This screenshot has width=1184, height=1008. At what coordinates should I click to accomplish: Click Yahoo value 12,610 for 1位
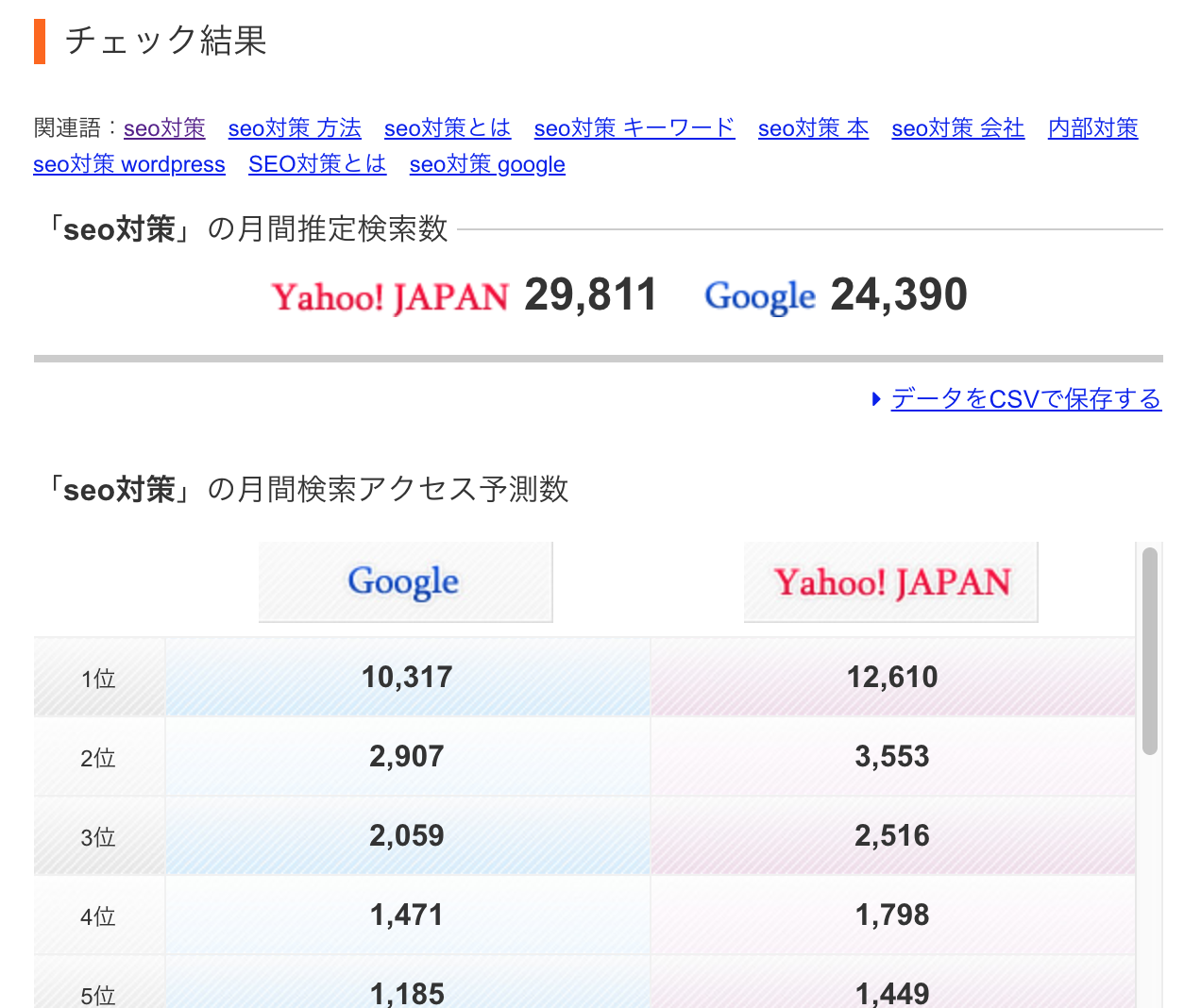coord(892,678)
